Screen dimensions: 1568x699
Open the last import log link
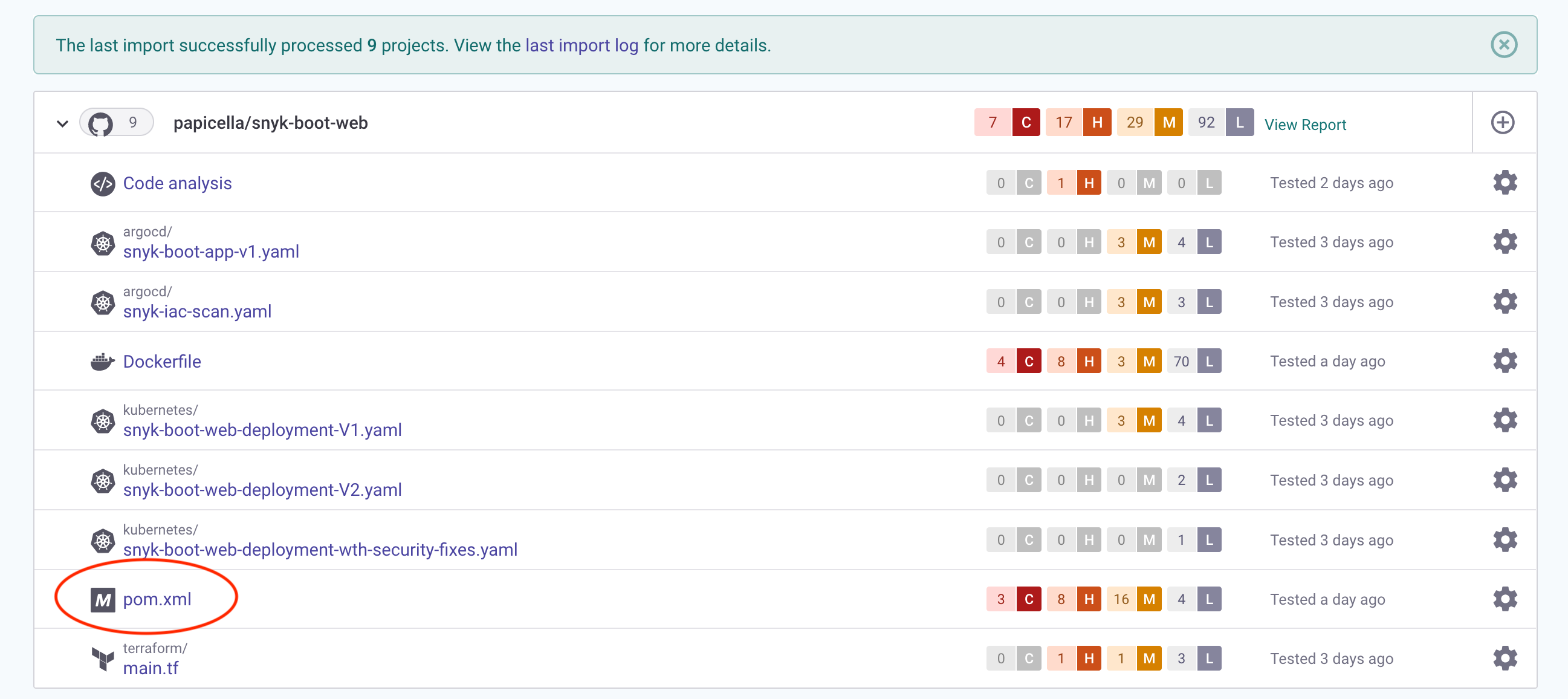click(x=582, y=46)
